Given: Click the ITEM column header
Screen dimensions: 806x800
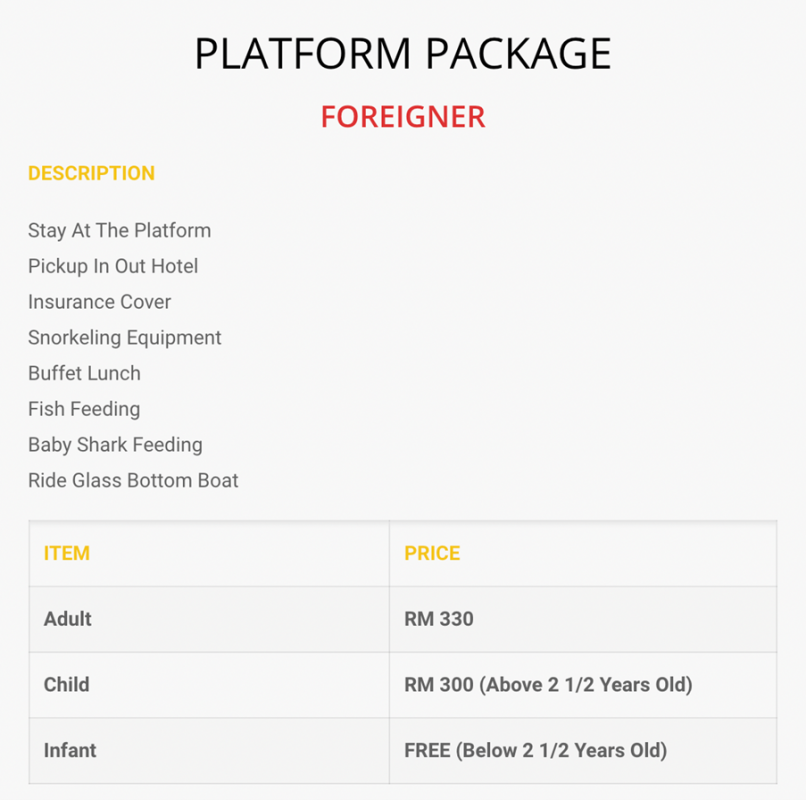Looking at the screenshot, I should coord(67,553).
